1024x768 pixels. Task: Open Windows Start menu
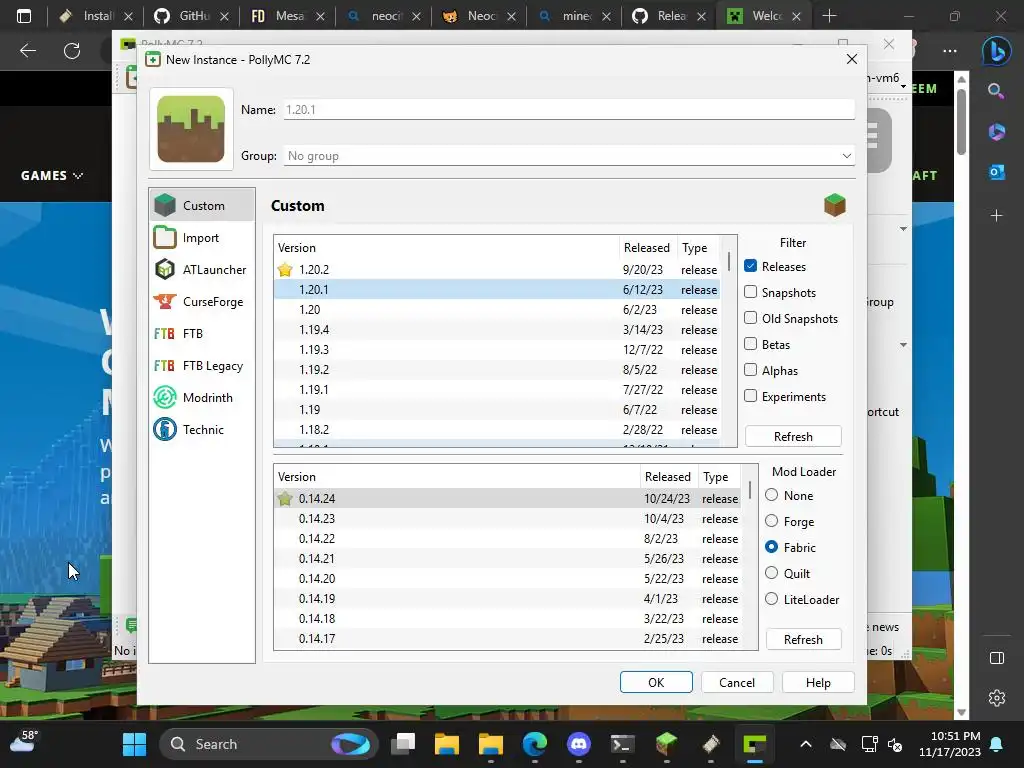click(x=135, y=744)
